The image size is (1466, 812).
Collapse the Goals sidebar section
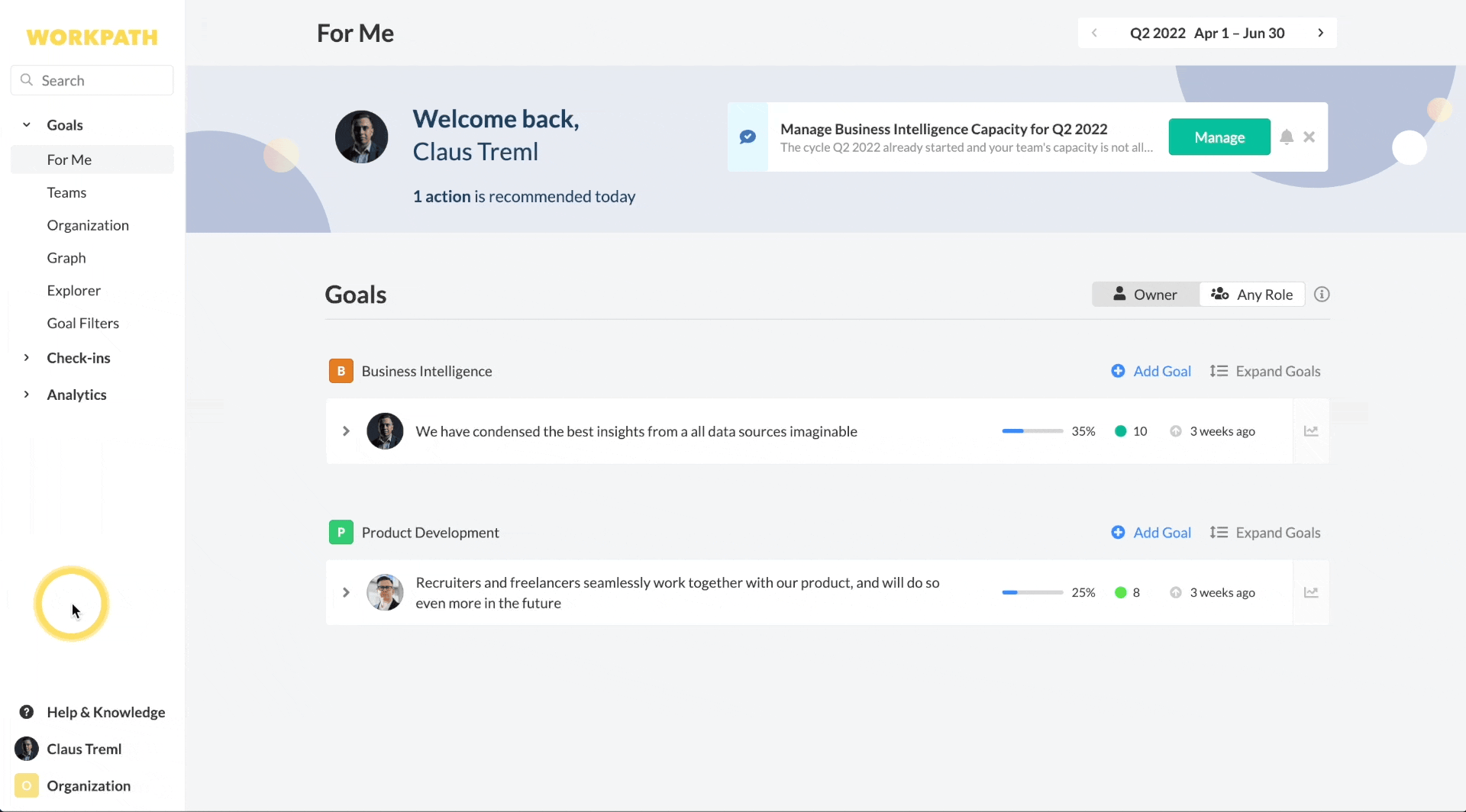27,124
